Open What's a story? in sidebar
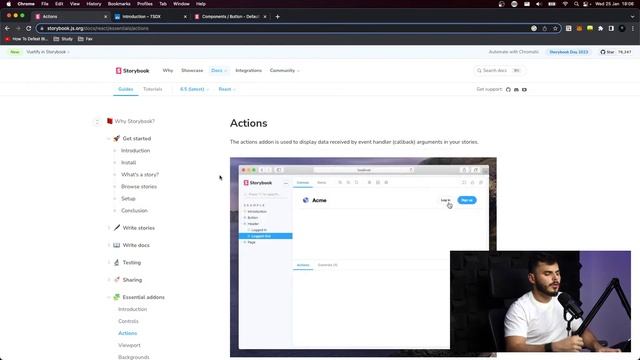Image resolution: width=640 pixels, height=360 pixels. click(x=140, y=174)
